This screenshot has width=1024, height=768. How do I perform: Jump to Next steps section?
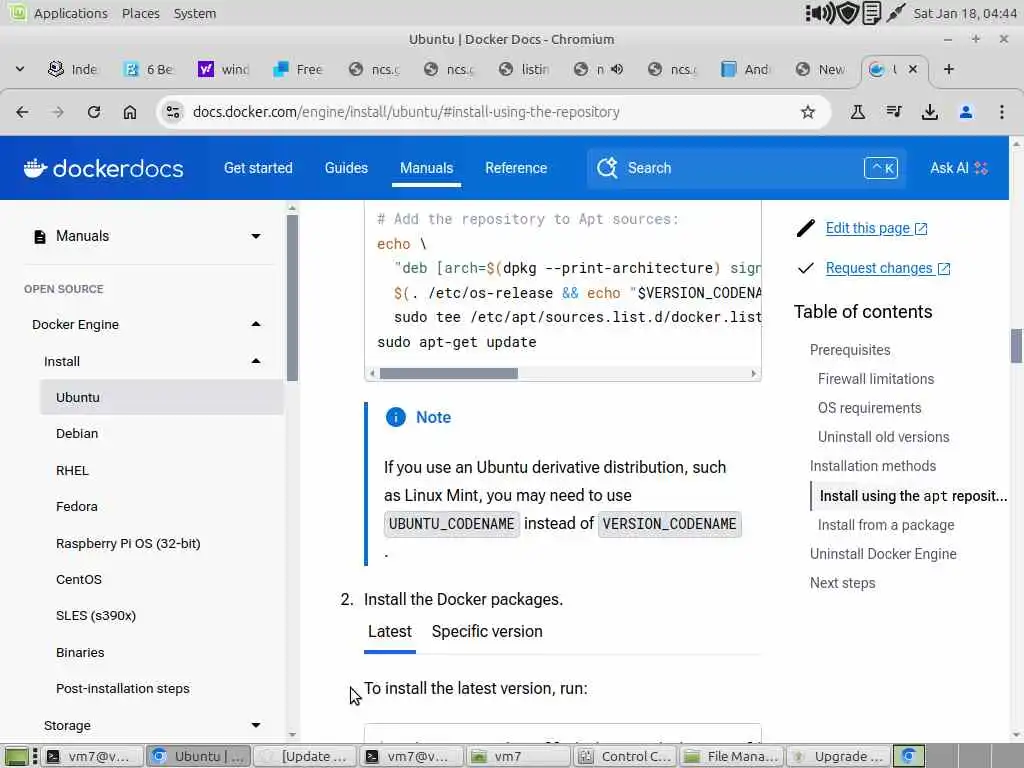[842, 583]
